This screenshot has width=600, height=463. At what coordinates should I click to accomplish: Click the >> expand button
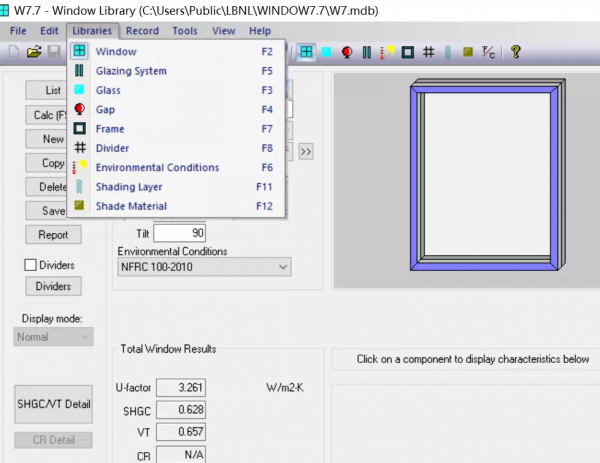306,152
